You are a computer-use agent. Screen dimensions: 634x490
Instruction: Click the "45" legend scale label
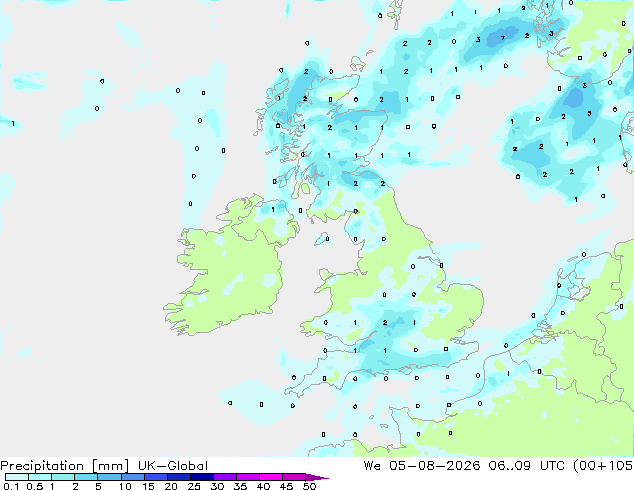coord(286,486)
